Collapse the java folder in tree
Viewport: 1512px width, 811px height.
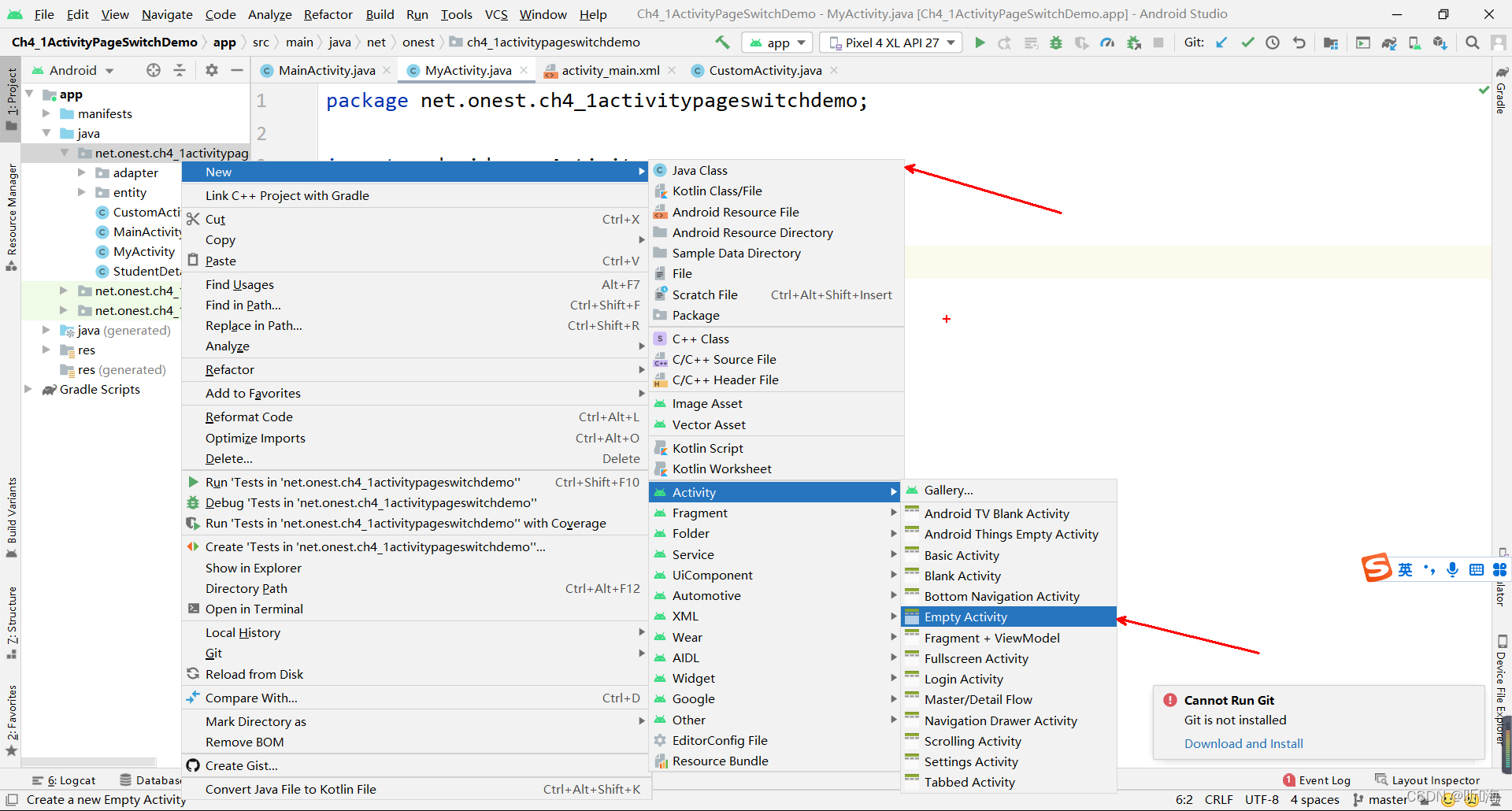pyautogui.click(x=46, y=133)
